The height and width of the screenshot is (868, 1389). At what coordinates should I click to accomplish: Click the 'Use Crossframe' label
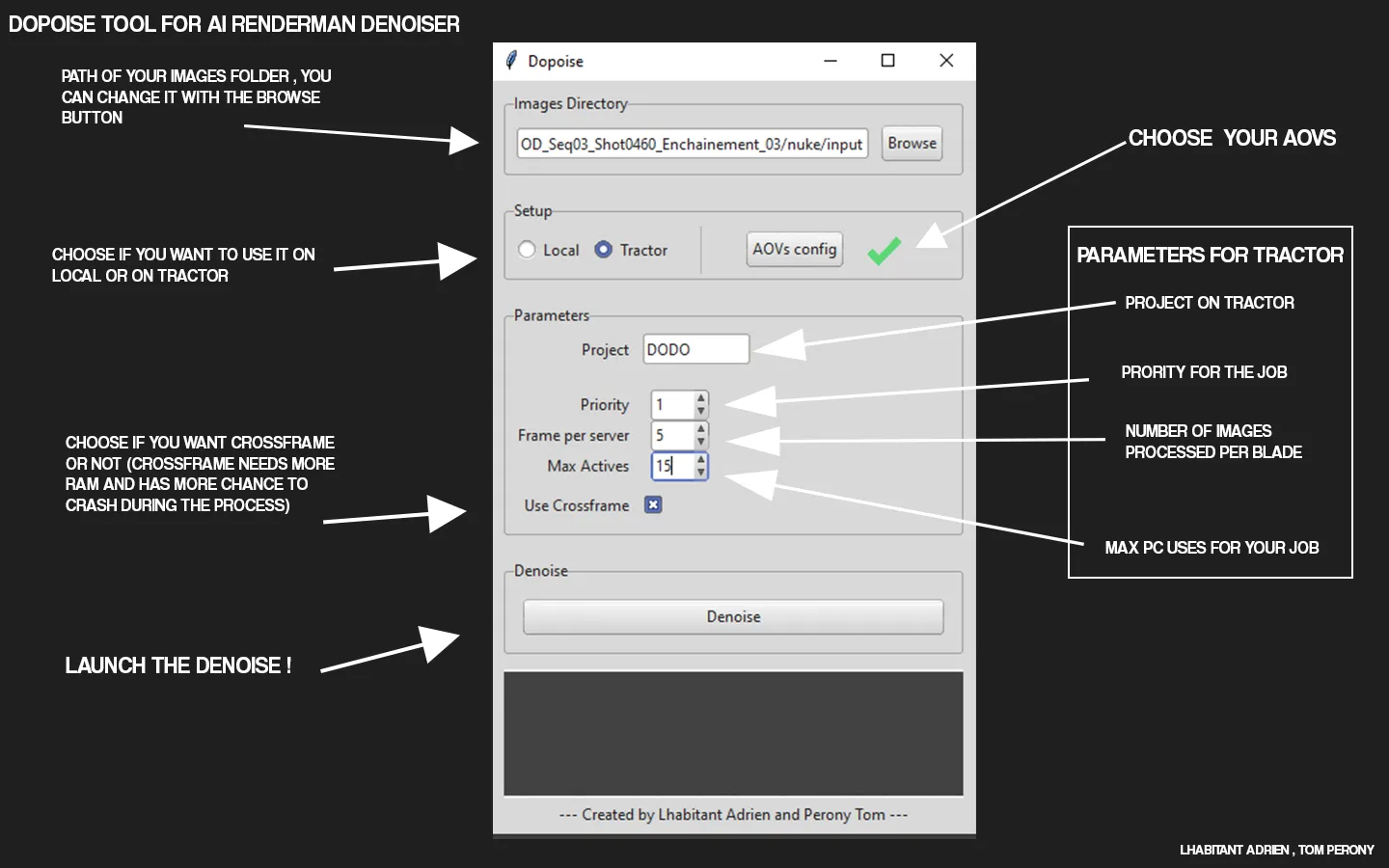[x=577, y=505]
